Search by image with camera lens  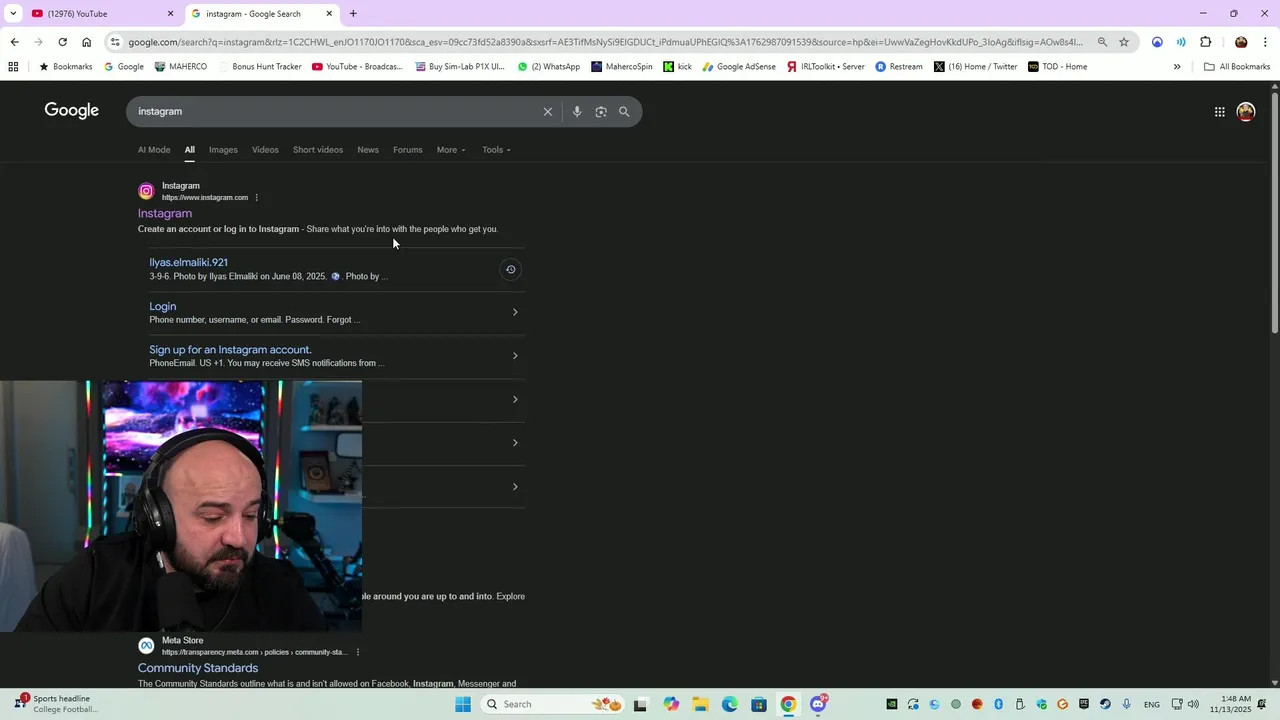point(601,112)
